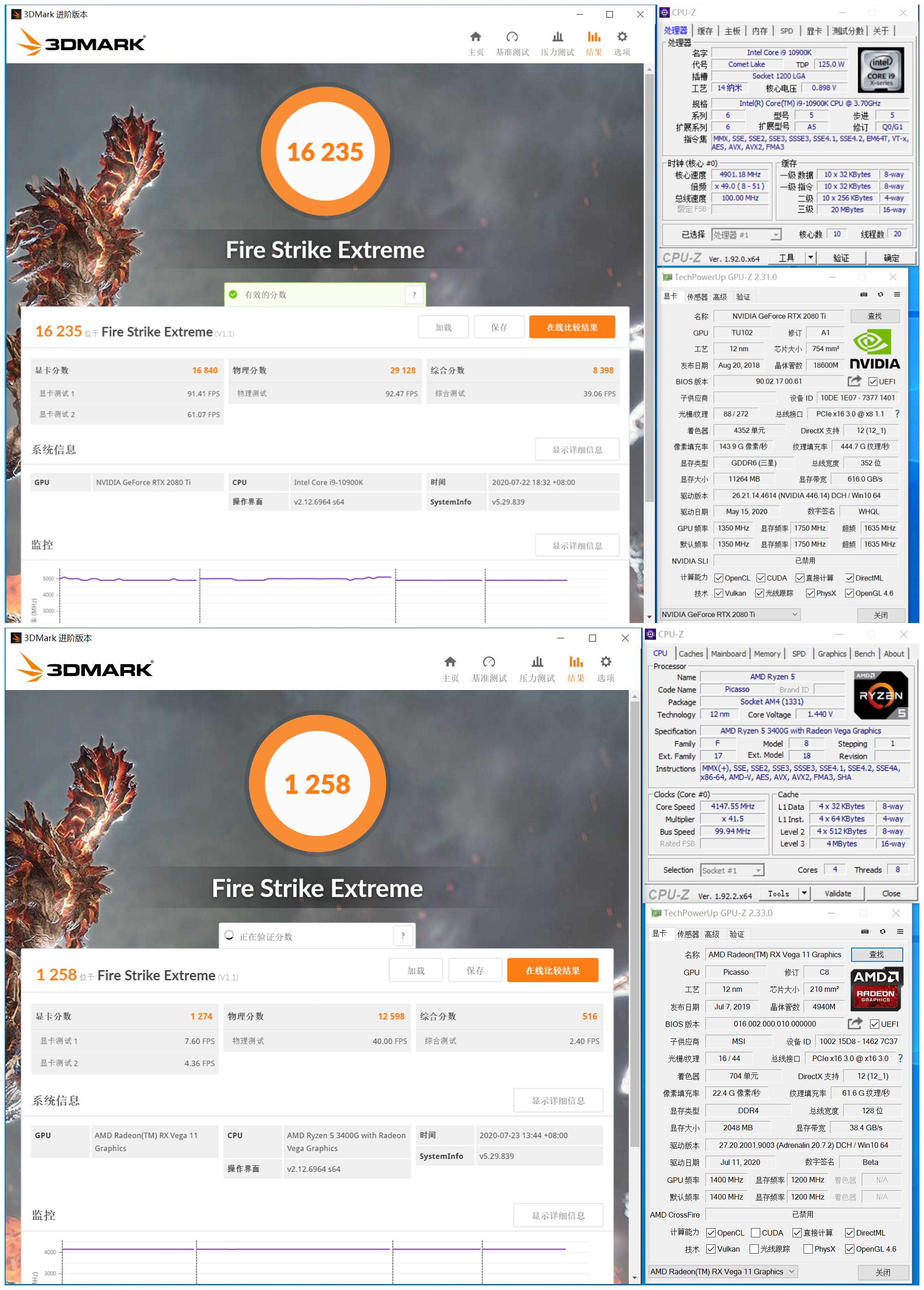
Task: Click the ? help button beside 有效的分数
Action: click(414, 294)
